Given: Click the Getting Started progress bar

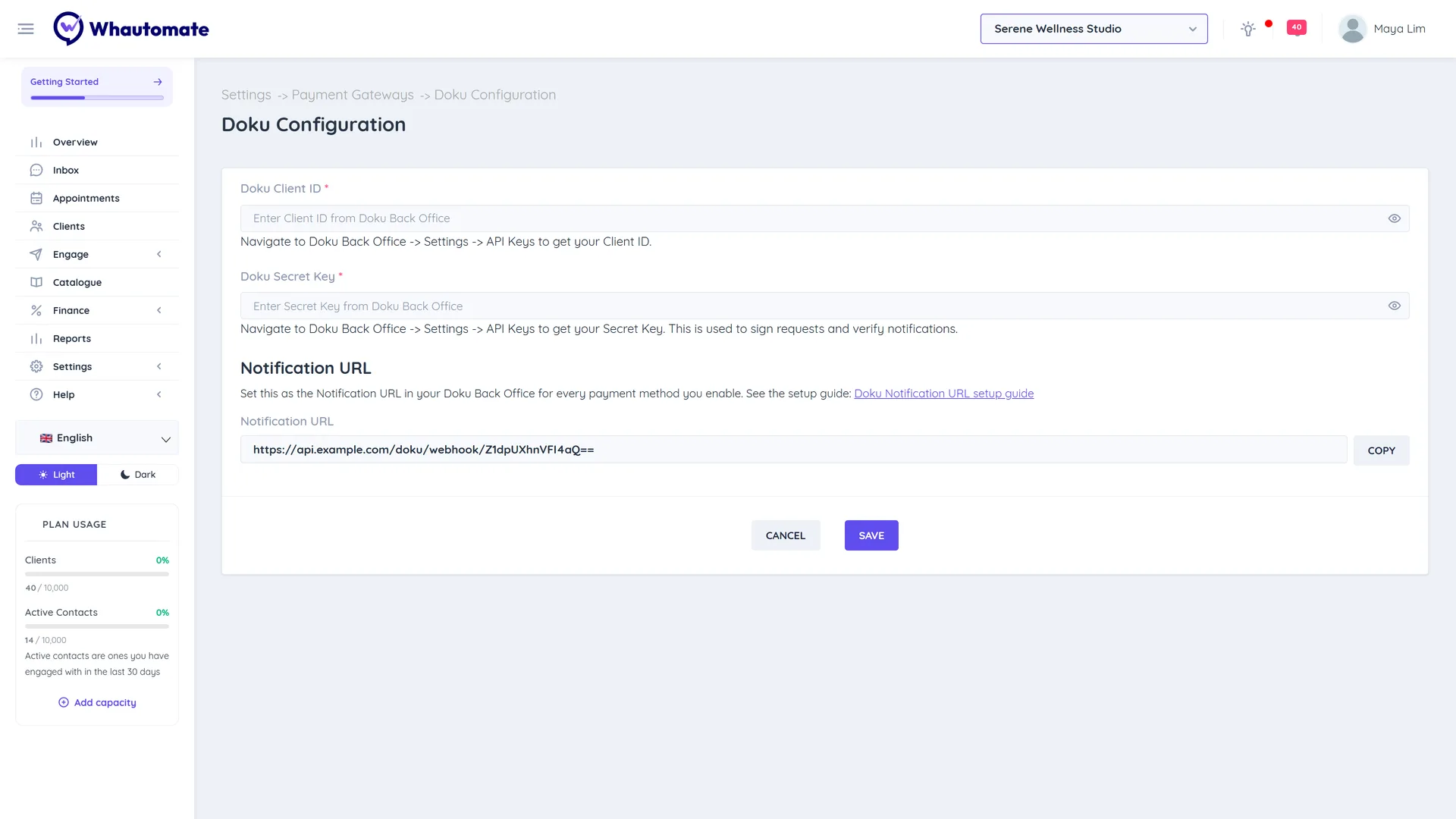Looking at the screenshot, I should (x=97, y=98).
